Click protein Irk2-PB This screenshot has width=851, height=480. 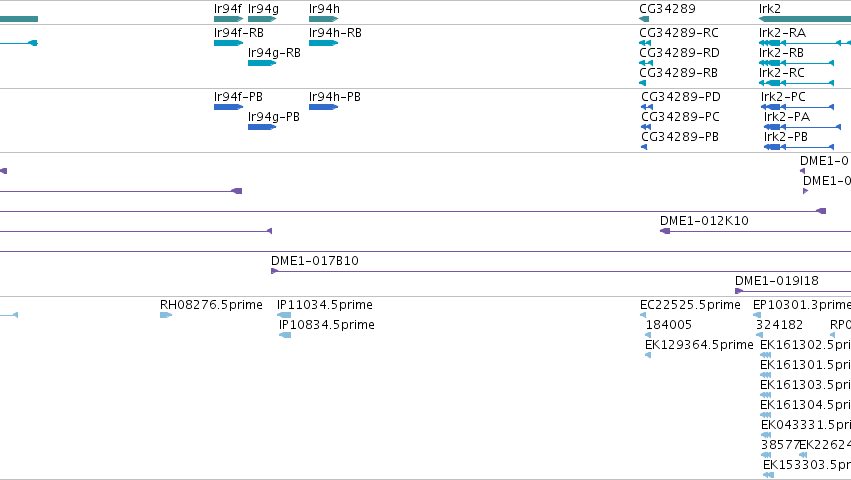click(x=798, y=147)
